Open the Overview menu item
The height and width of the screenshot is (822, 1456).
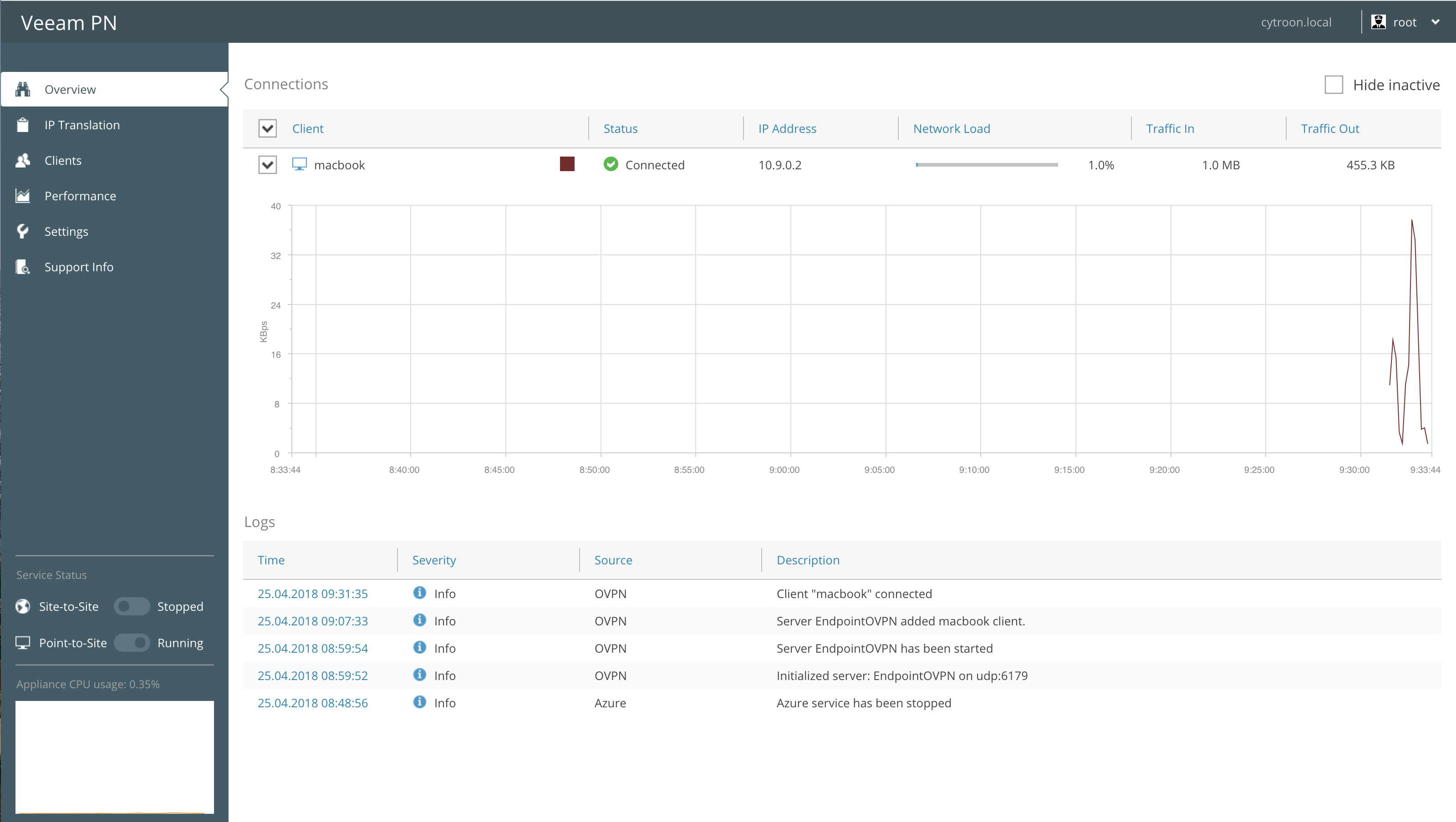click(114, 89)
